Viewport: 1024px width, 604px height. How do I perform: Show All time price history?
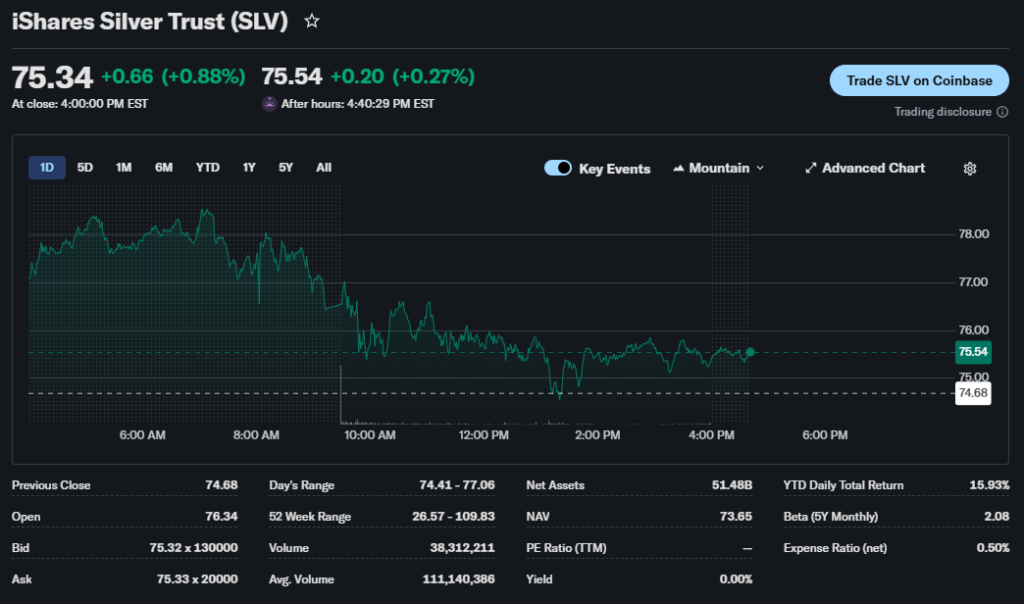tap(323, 168)
